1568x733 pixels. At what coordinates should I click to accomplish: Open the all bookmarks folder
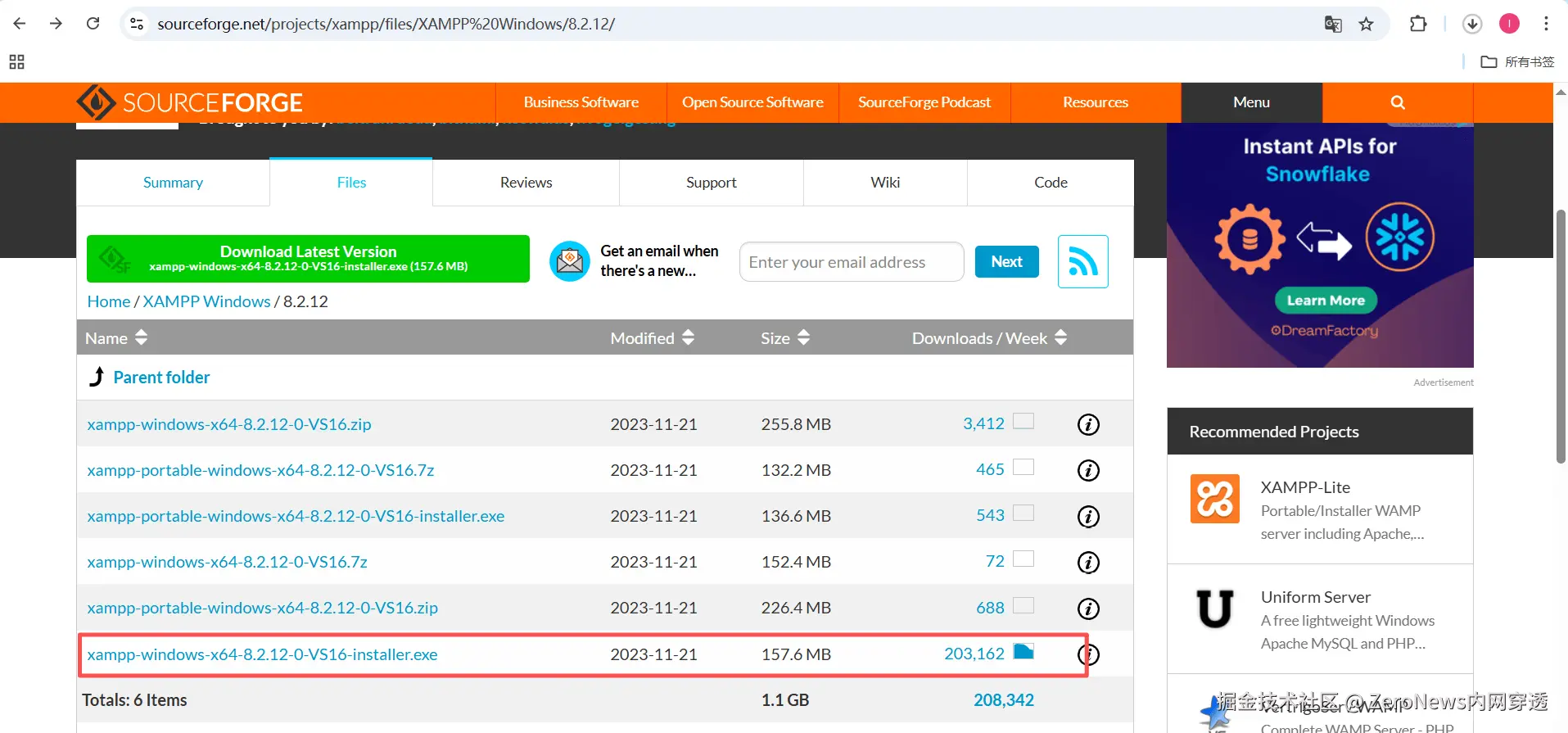pos(1517,62)
